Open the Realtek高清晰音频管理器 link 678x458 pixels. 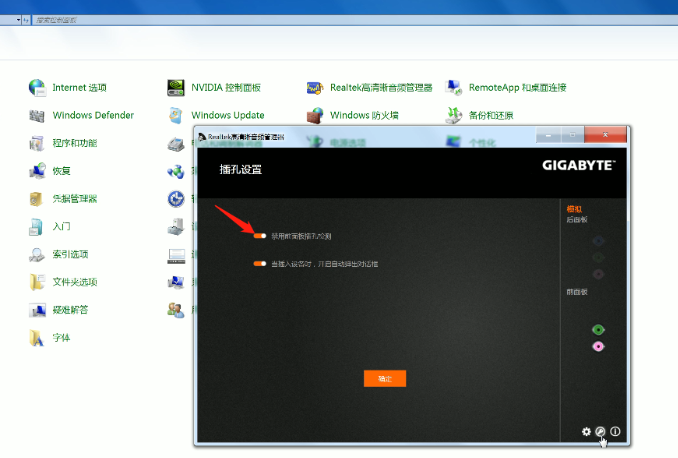(x=381, y=87)
